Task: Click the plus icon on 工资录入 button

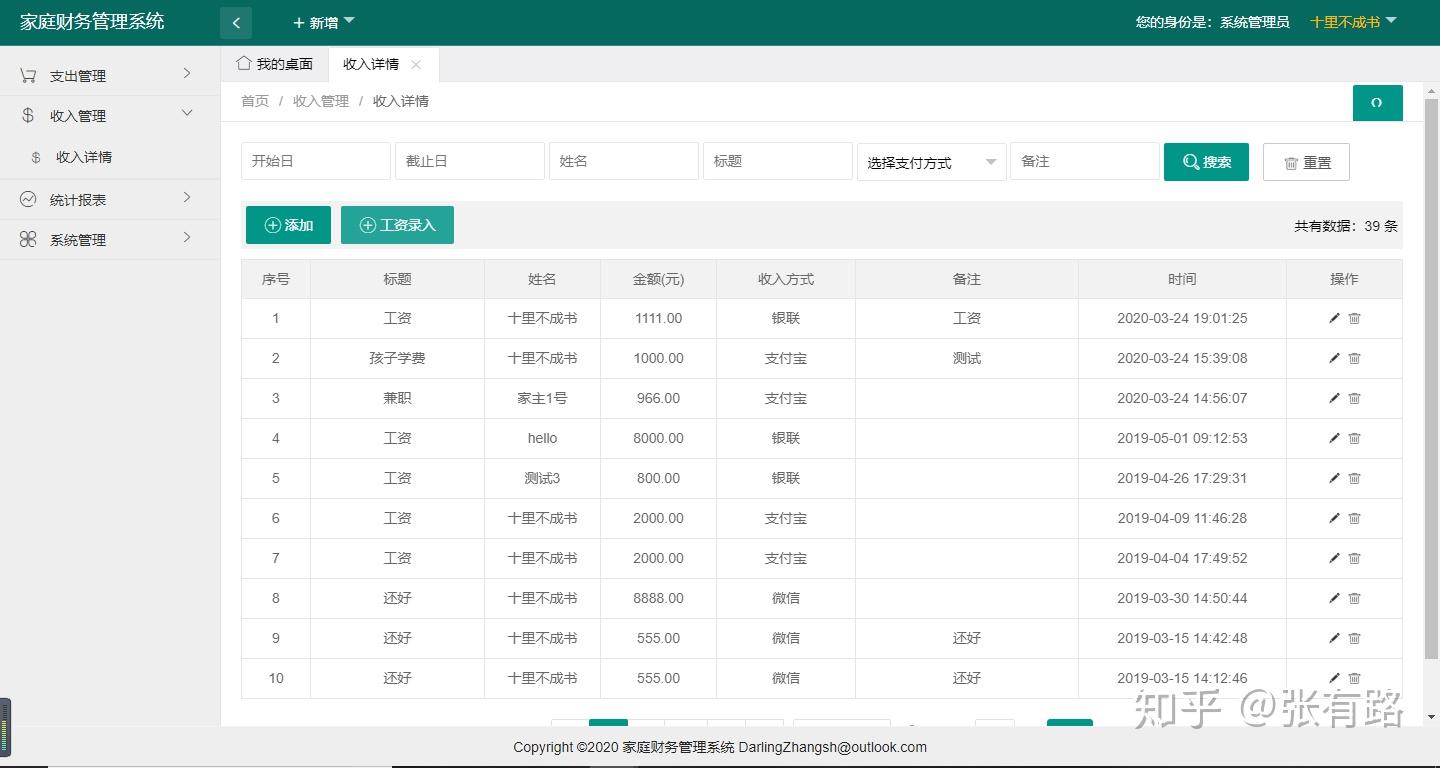Action: click(x=366, y=225)
